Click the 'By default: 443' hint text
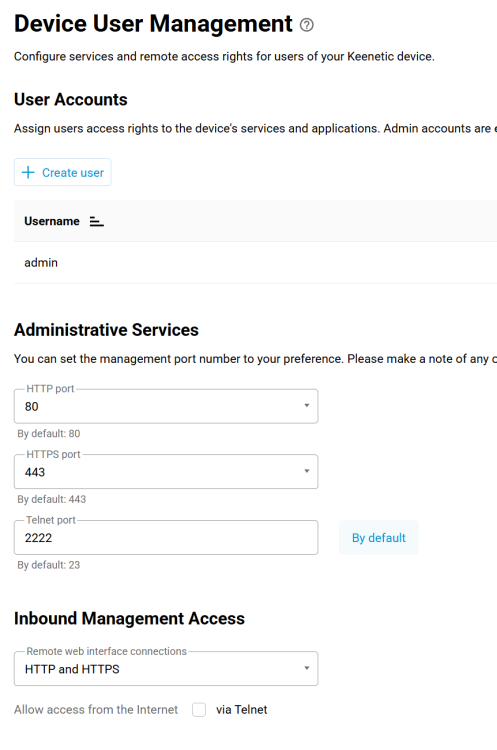 tap(52, 499)
